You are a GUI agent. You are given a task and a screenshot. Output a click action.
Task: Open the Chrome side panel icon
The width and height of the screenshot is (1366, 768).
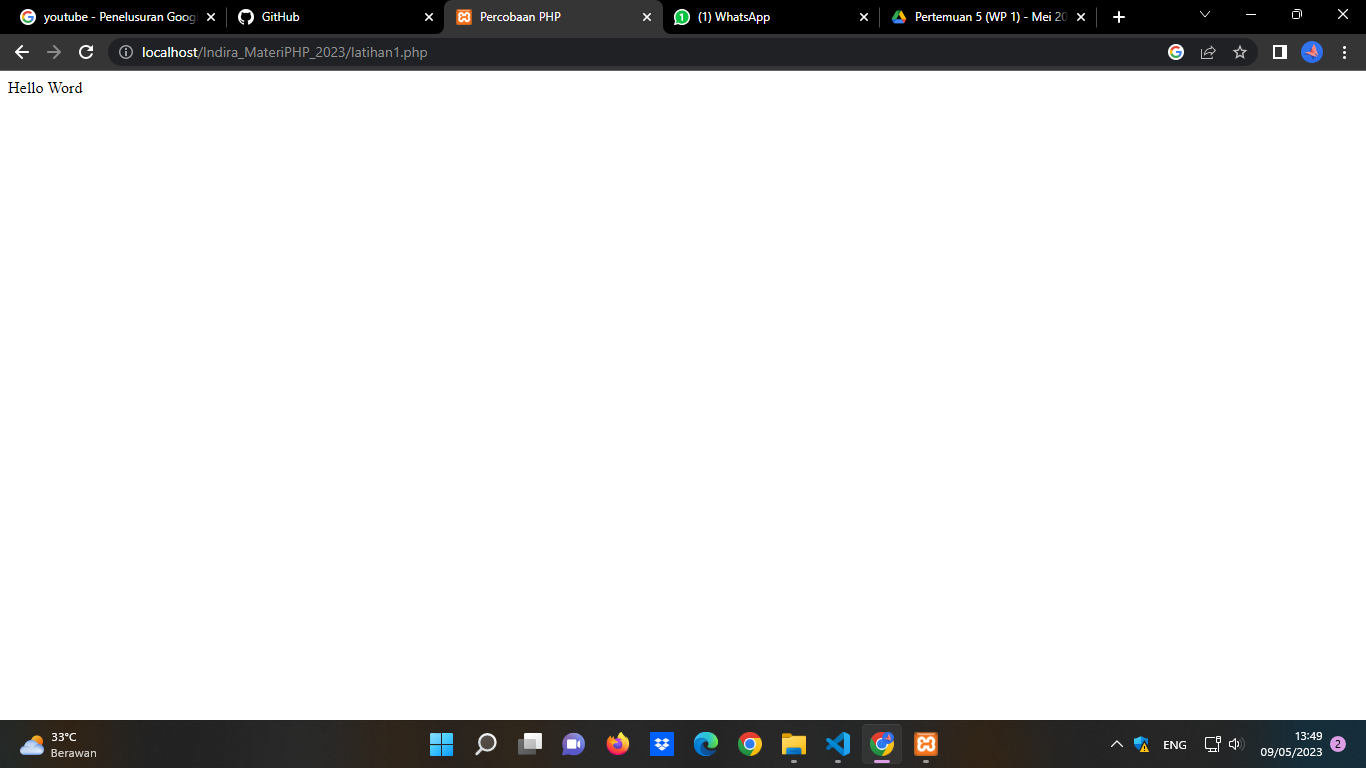pyautogui.click(x=1279, y=52)
